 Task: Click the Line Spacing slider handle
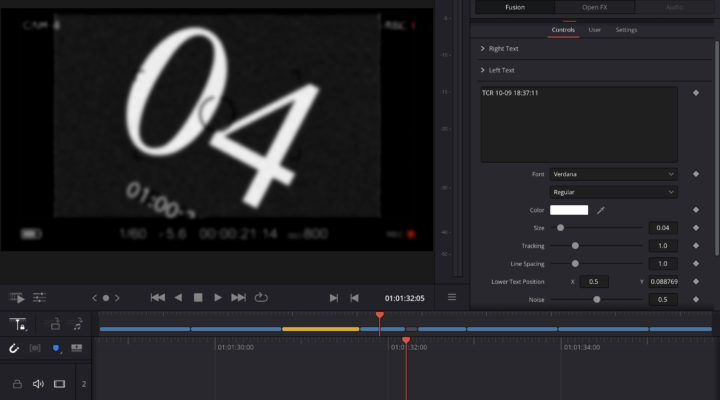coord(575,264)
